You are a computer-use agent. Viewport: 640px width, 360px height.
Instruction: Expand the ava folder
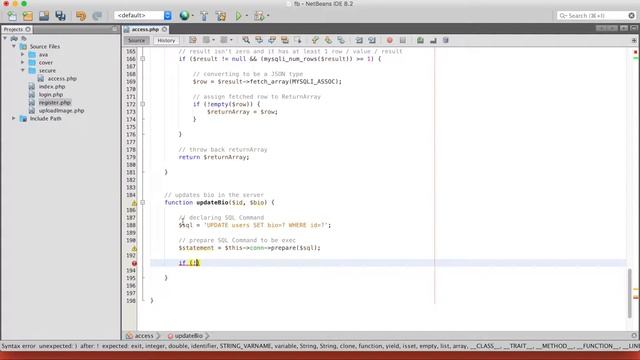point(22,54)
